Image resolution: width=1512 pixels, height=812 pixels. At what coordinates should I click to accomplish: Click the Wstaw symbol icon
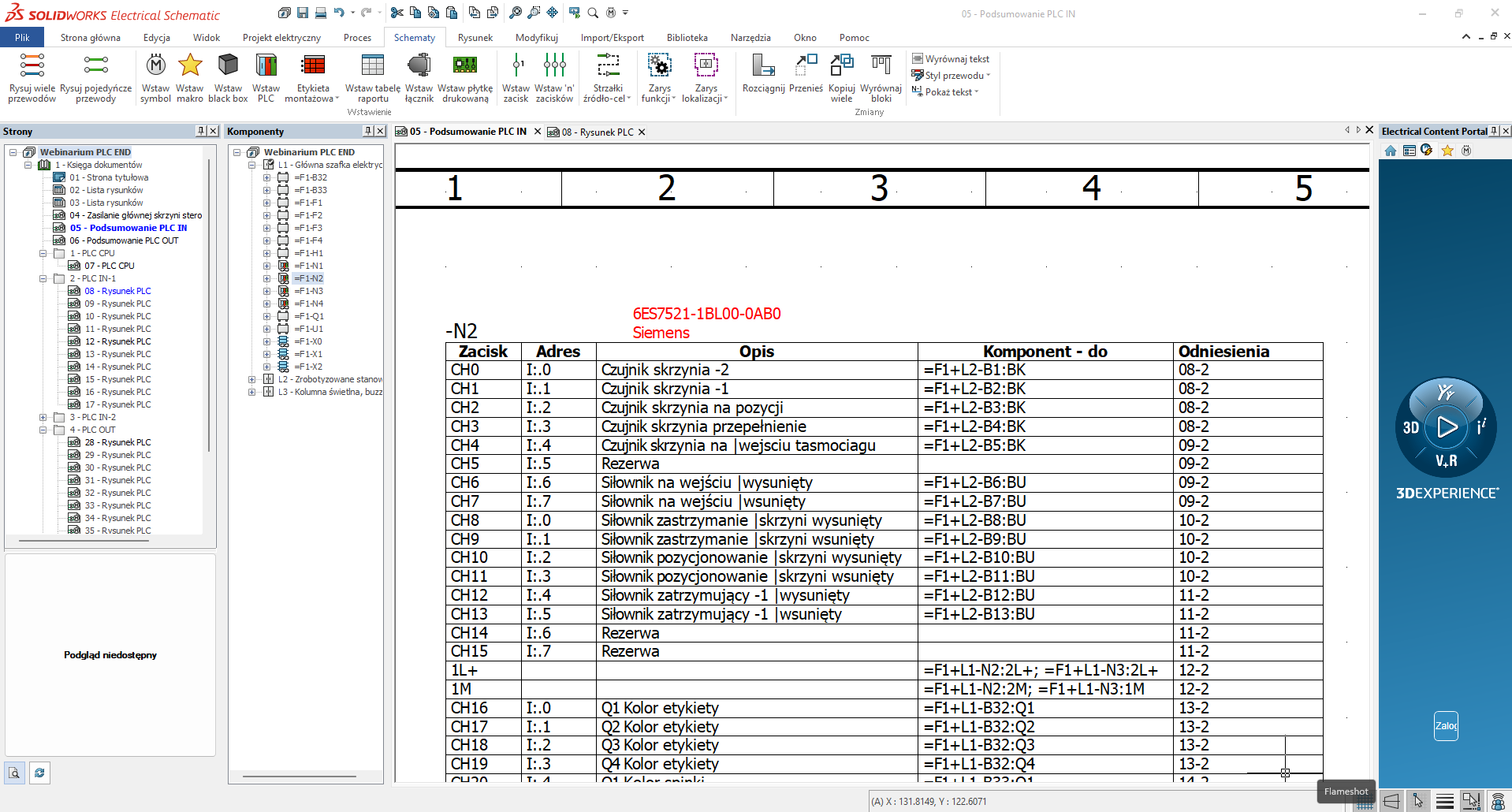point(155,65)
